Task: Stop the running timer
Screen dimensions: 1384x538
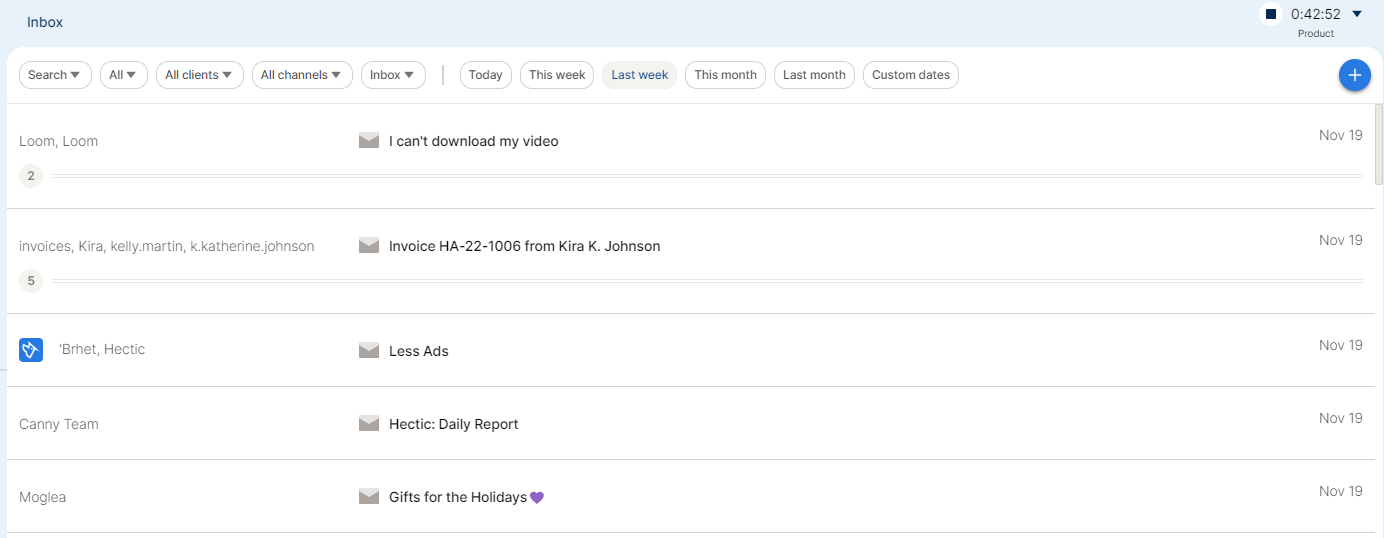Action: 1271,14
